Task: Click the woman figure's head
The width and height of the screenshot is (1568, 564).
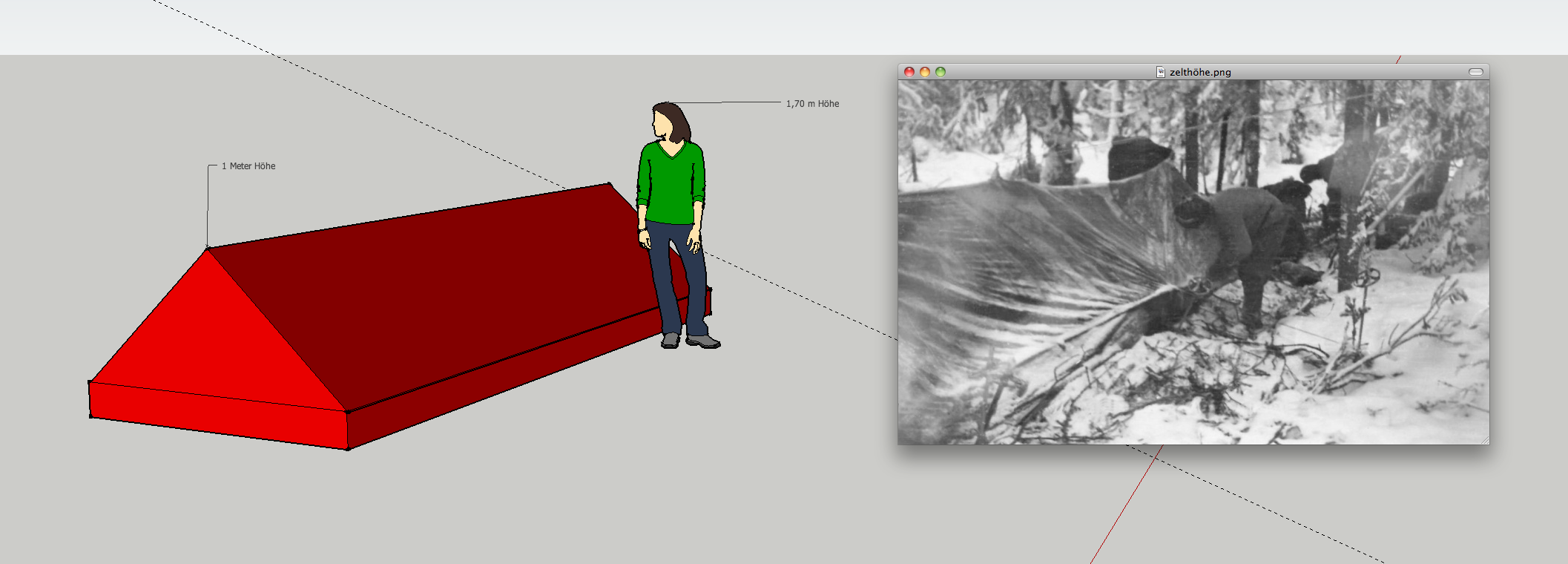Action: point(666,121)
